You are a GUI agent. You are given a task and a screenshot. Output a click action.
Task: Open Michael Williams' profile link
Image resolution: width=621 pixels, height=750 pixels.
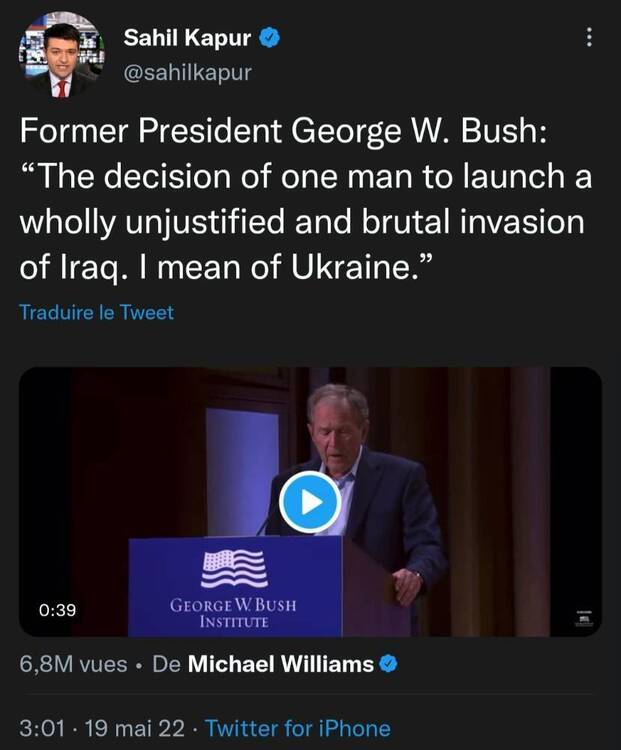[280, 664]
